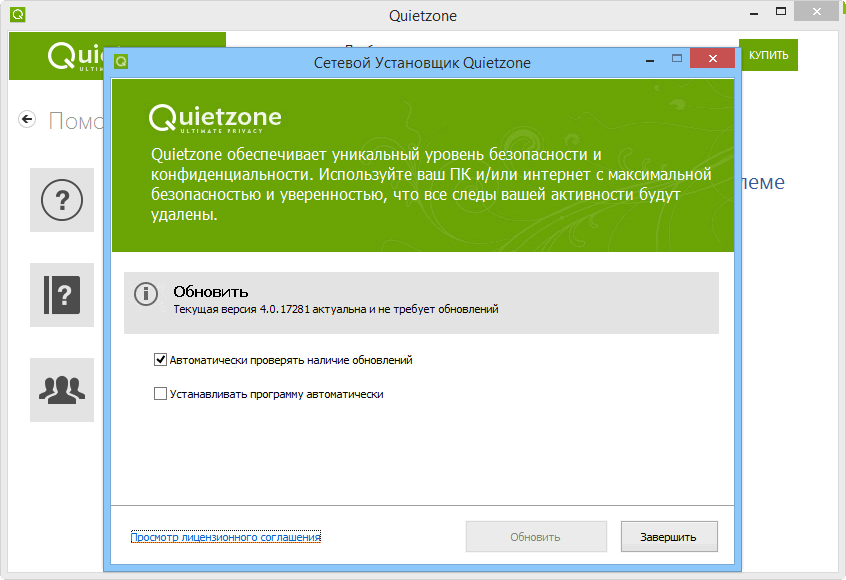Minimize the main Quietzone window

tap(754, 13)
